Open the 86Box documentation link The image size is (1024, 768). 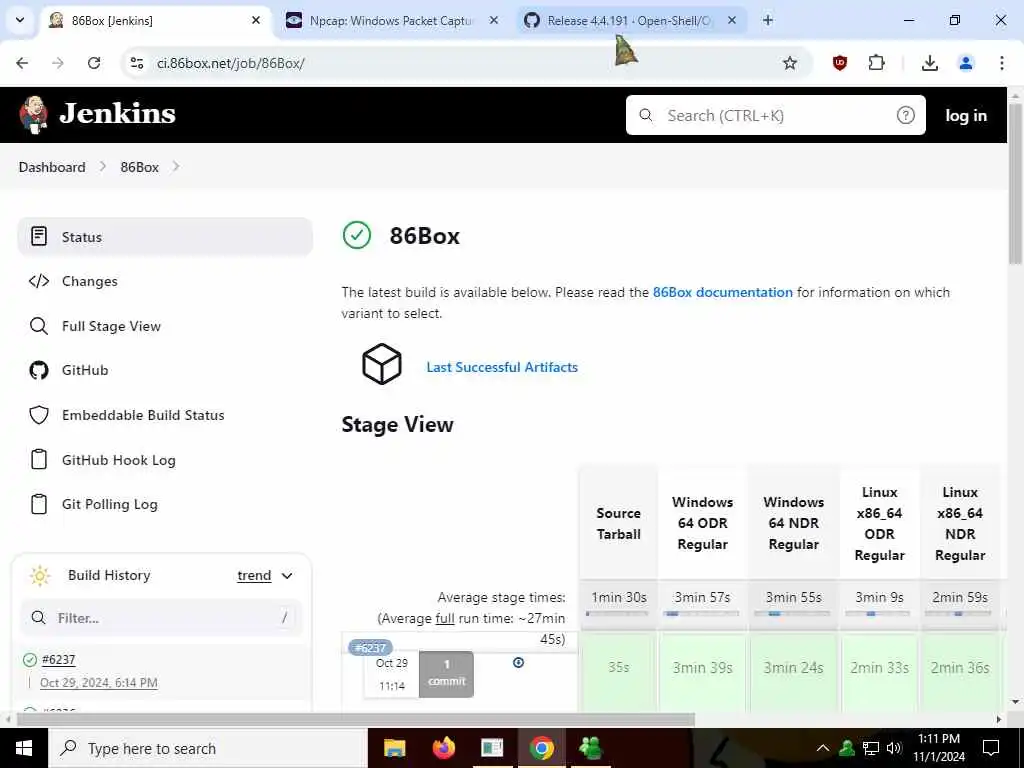click(x=722, y=293)
